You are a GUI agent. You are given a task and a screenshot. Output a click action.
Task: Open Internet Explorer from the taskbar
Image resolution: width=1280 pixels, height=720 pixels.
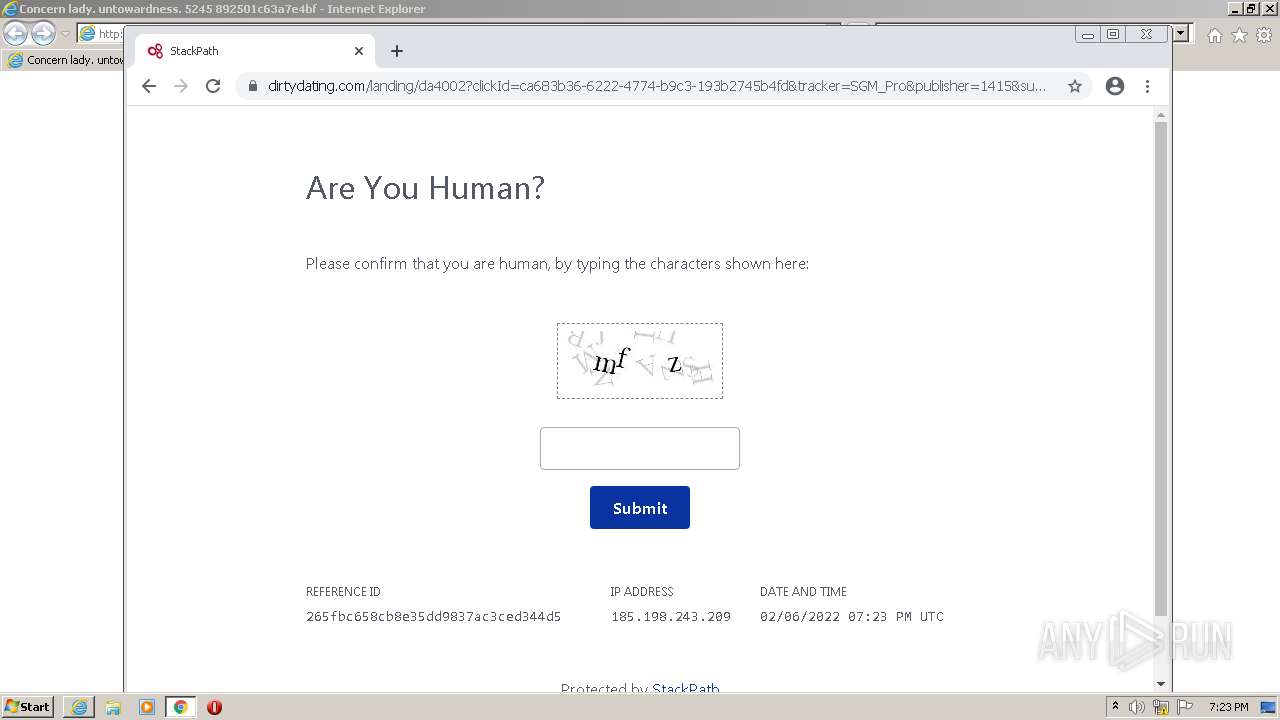[x=79, y=707]
